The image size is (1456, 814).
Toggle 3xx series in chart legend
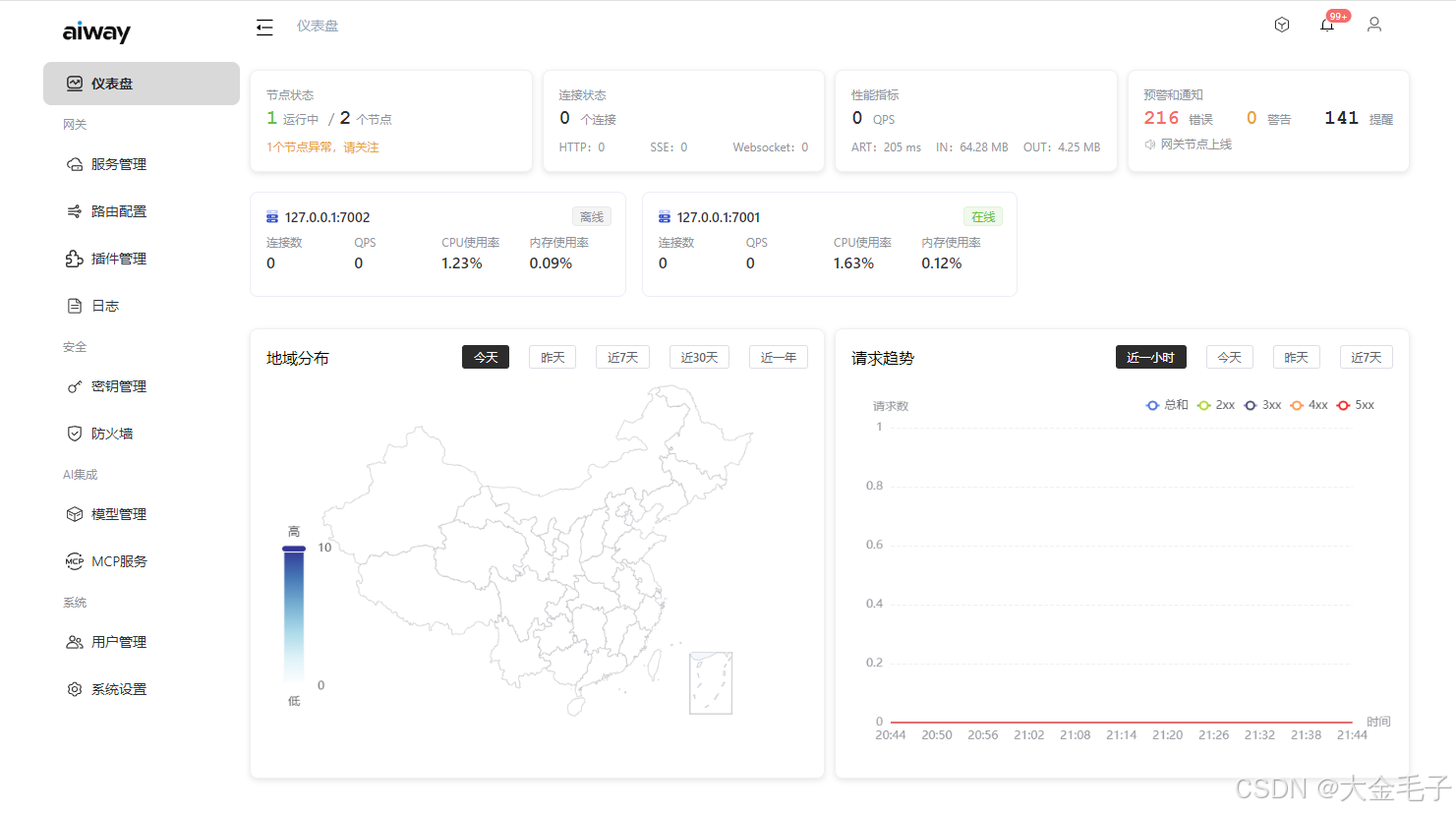[x=1262, y=405]
